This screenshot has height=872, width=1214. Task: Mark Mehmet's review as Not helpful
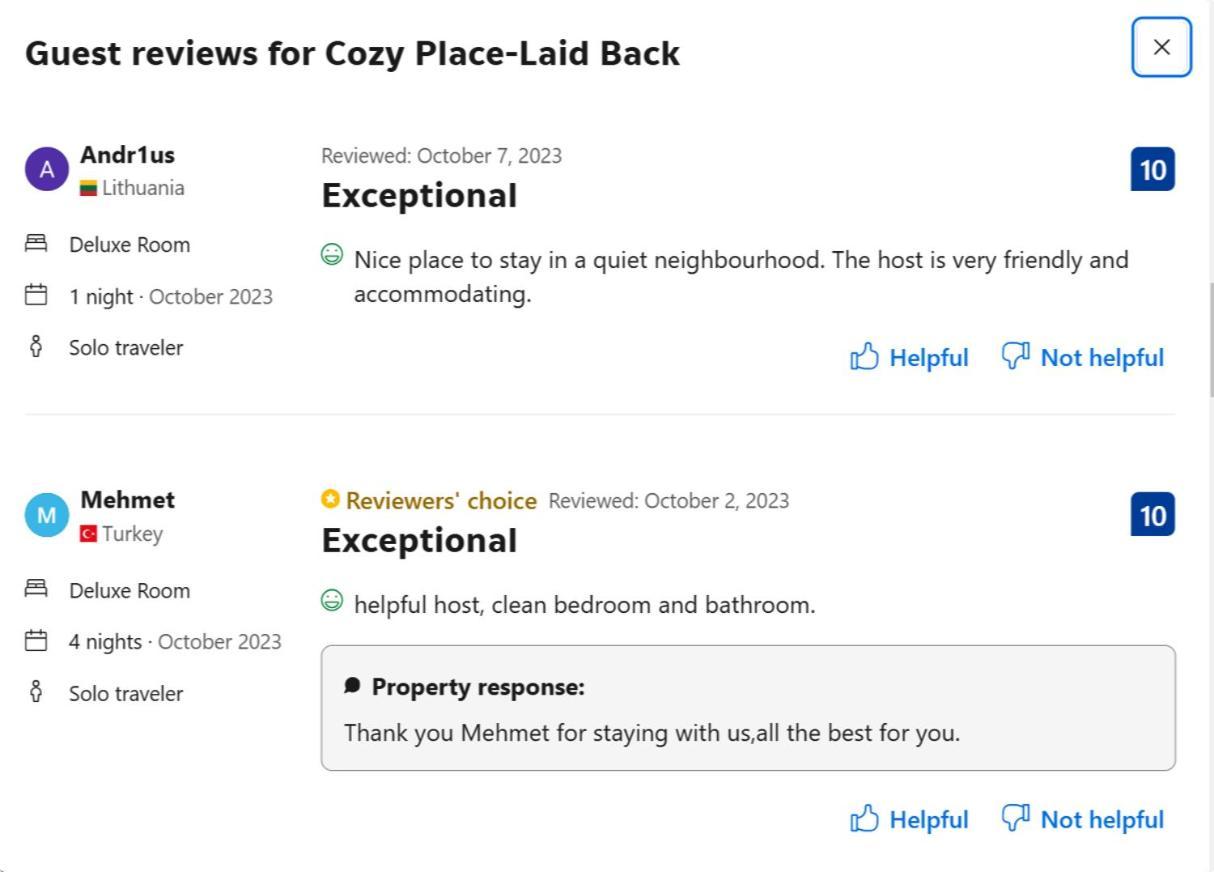pyautogui.click(x=1083, y=819)
